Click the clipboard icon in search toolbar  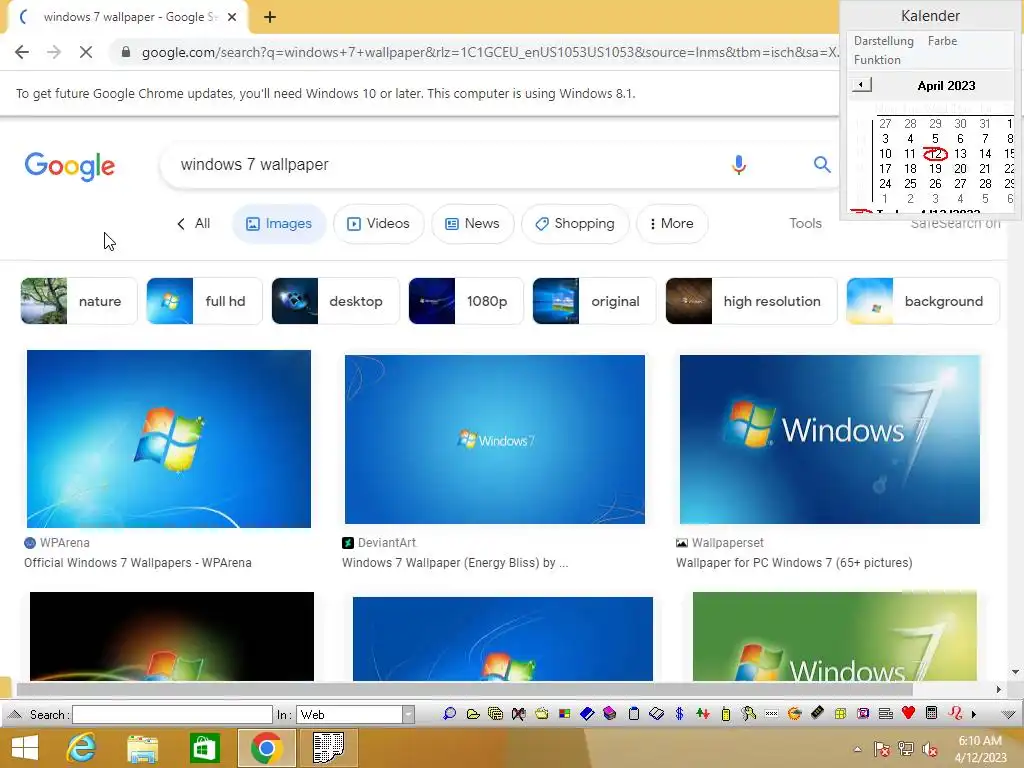point(633,714)
